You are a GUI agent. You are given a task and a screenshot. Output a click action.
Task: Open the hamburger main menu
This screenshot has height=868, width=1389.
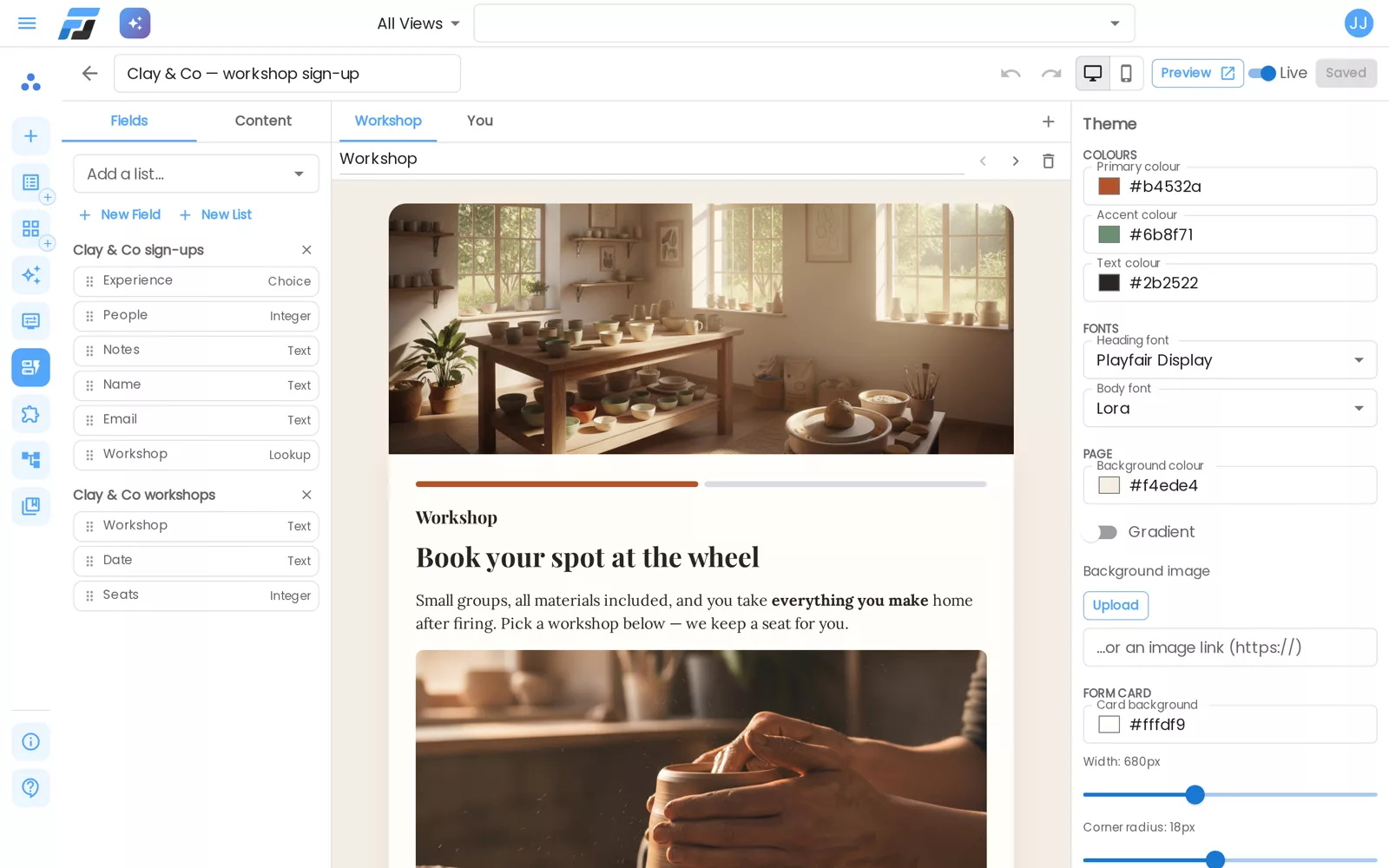[x=27, y=23]
